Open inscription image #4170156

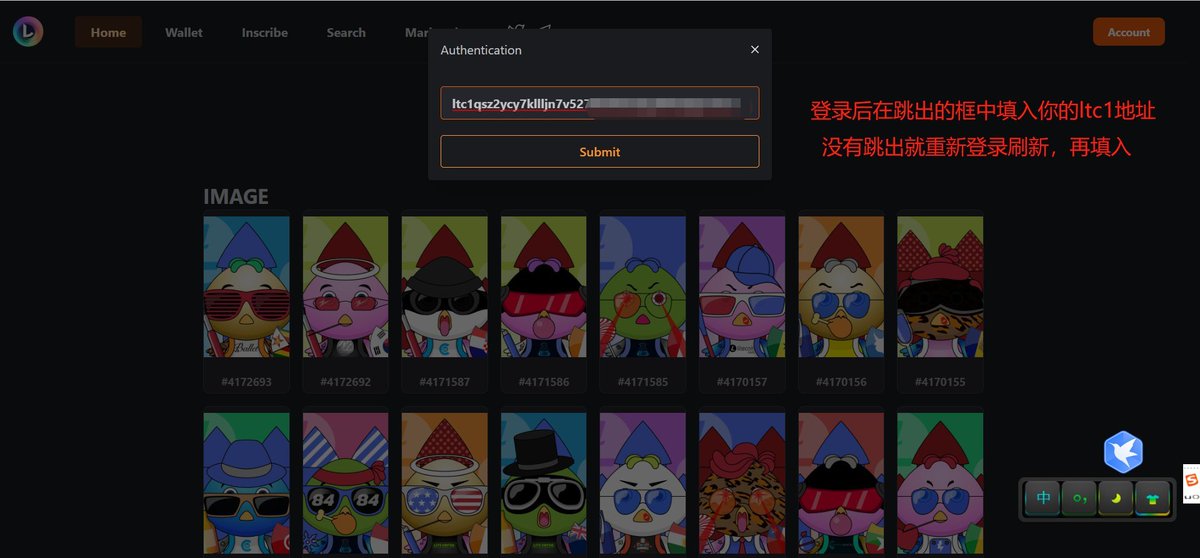[840, 287]
